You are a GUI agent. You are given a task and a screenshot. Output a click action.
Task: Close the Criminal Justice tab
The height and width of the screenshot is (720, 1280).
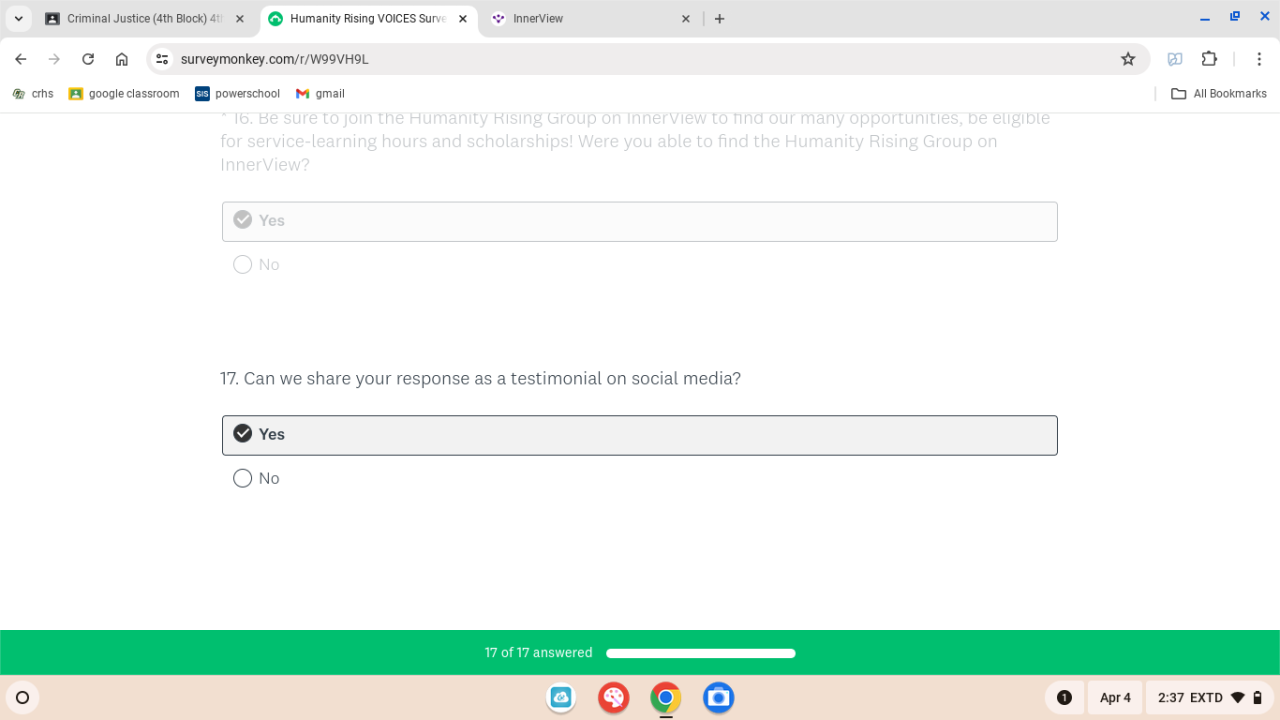point(239,18)
